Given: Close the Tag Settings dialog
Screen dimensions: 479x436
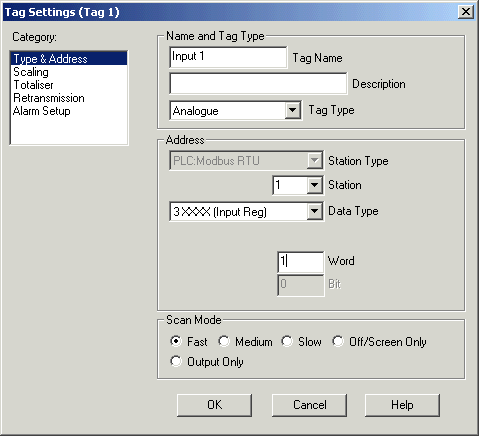Looking at the screenshot, I should pyautogui.click(x=466, y=12).
